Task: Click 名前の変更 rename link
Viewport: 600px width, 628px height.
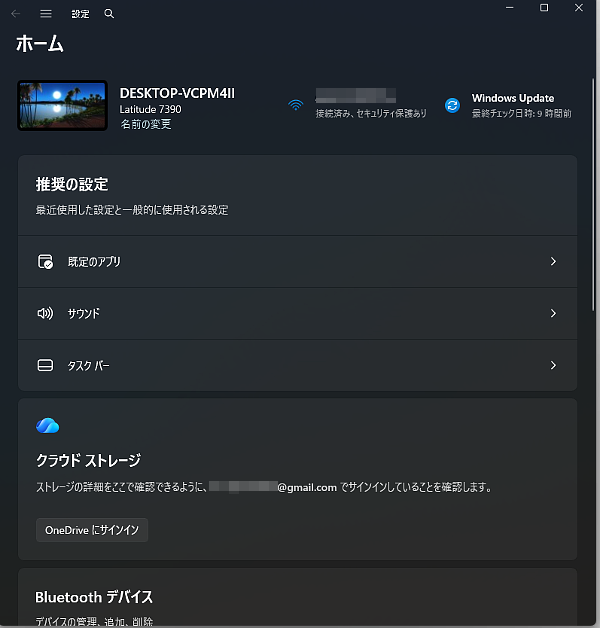Action: pyautogui.click(x=146, y=124)
